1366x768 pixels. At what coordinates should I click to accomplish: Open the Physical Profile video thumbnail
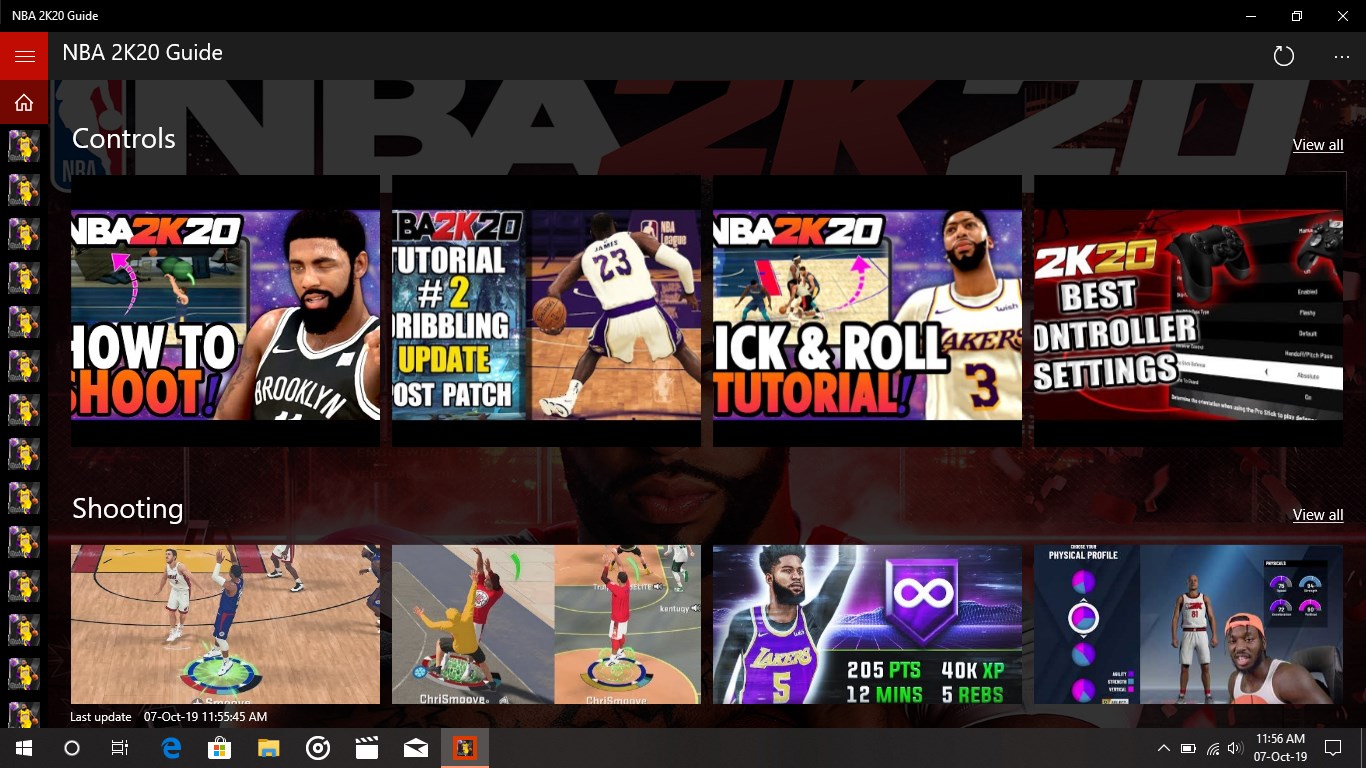click(x=1189, y=625)
